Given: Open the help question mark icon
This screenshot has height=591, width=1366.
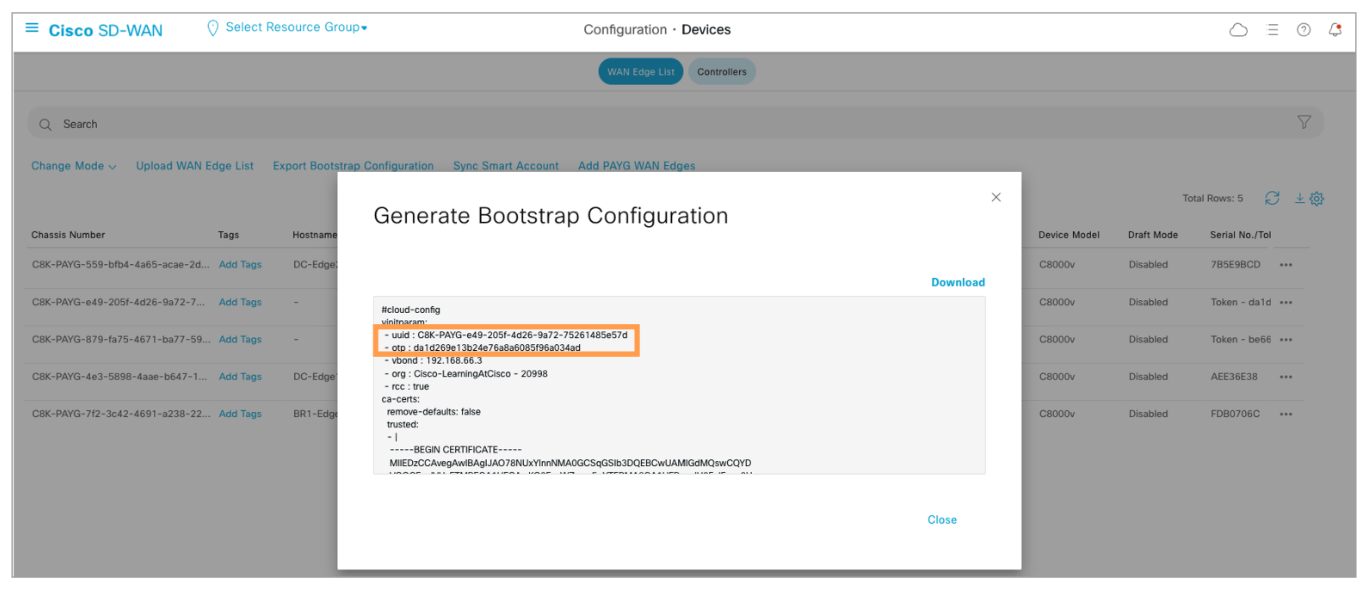Looking at the screenshot, I should point(1304,30).
